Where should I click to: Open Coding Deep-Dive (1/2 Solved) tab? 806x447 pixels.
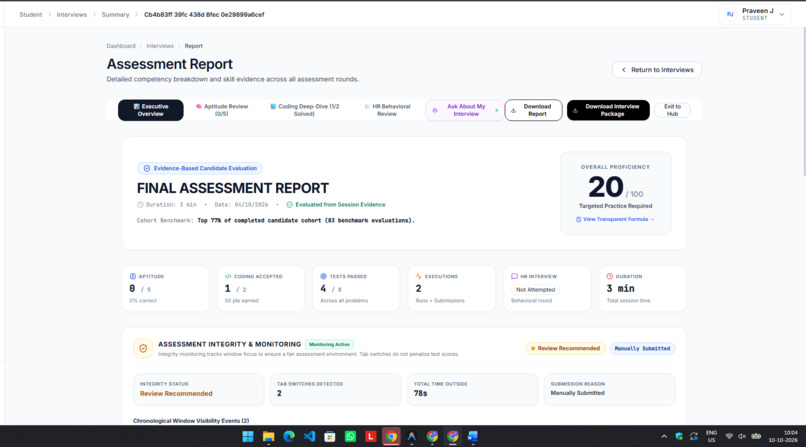click(304, 110)
